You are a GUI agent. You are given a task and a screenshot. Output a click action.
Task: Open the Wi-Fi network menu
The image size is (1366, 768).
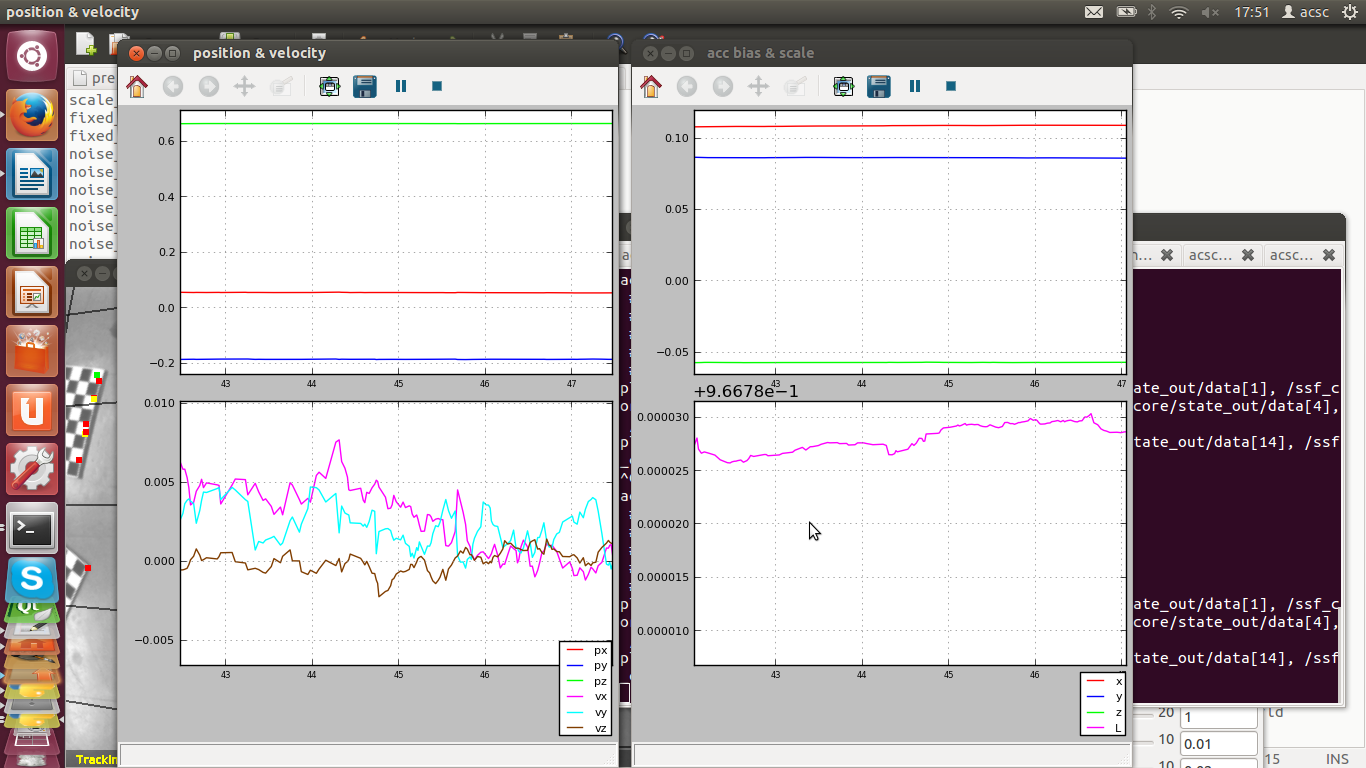(1179, 12)
